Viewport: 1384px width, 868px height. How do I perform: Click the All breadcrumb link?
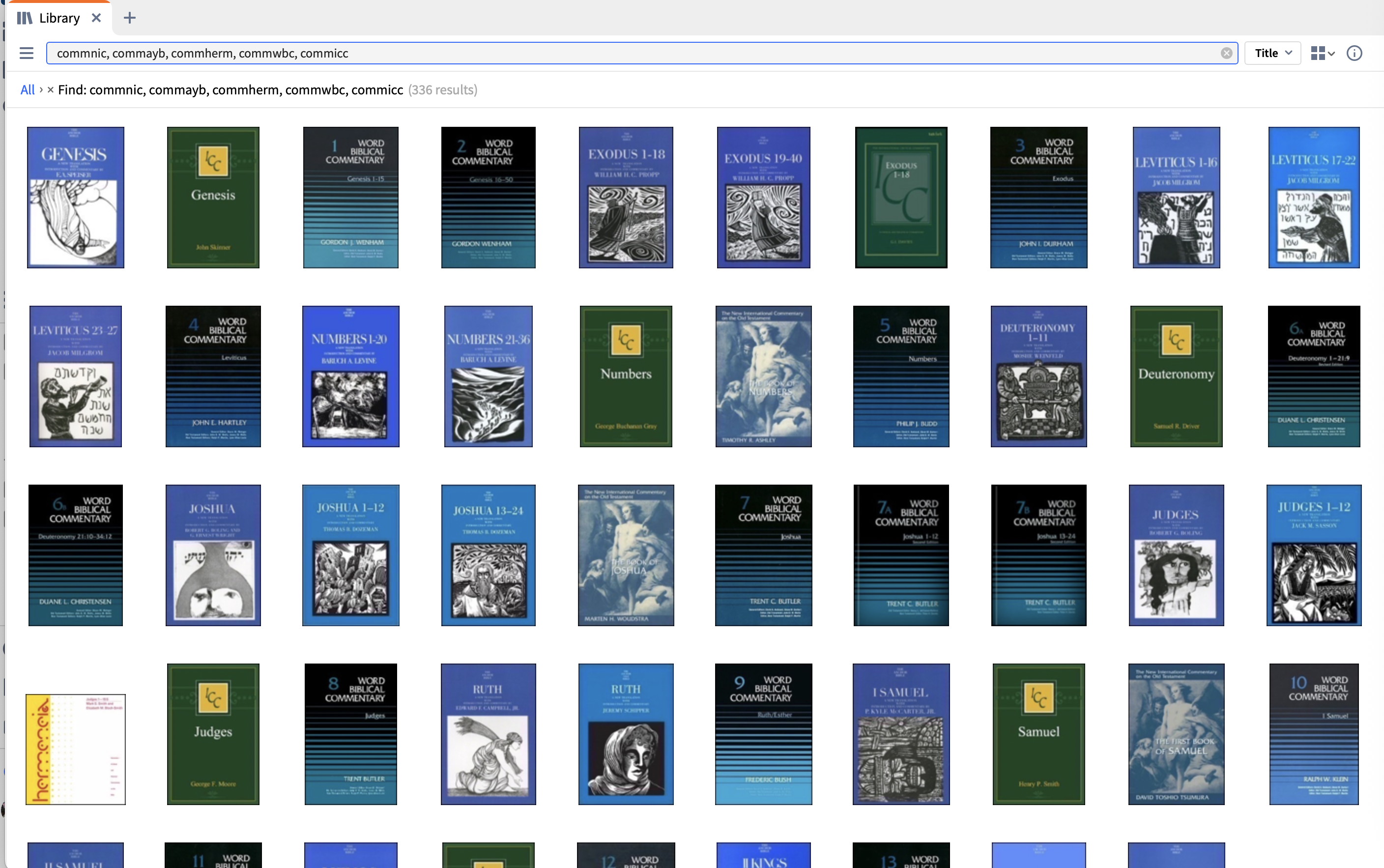(28, 89)
